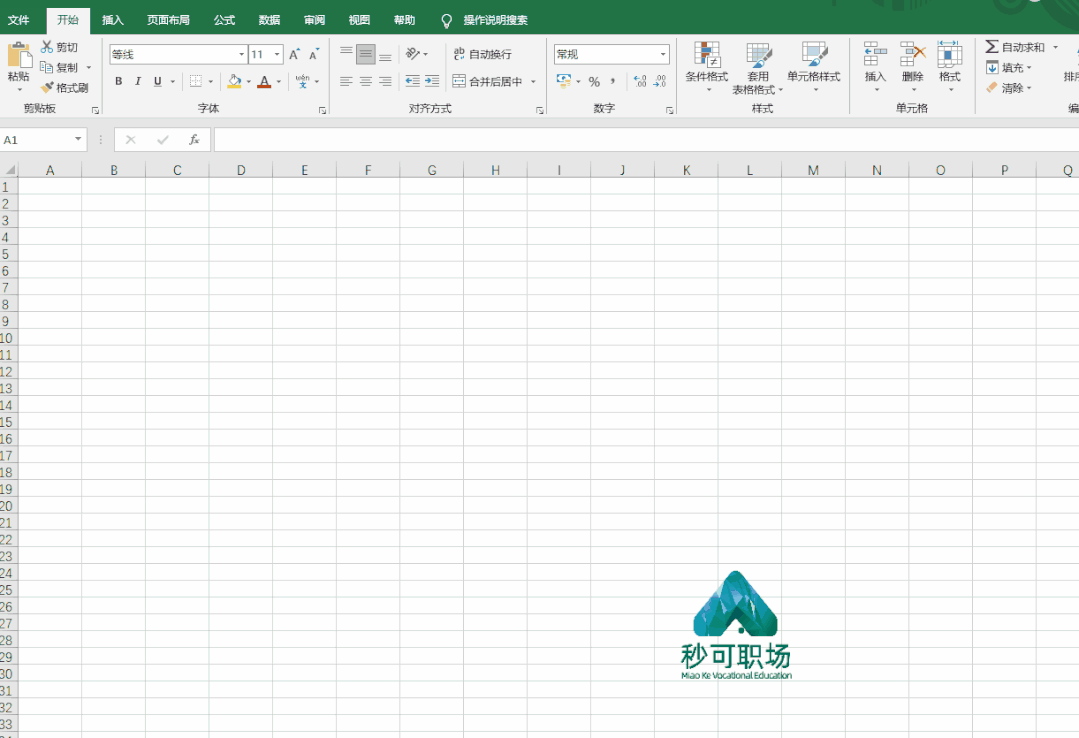
Task: Click the increase indent icon
Action: pyautogui.click(x=432, y=81)
